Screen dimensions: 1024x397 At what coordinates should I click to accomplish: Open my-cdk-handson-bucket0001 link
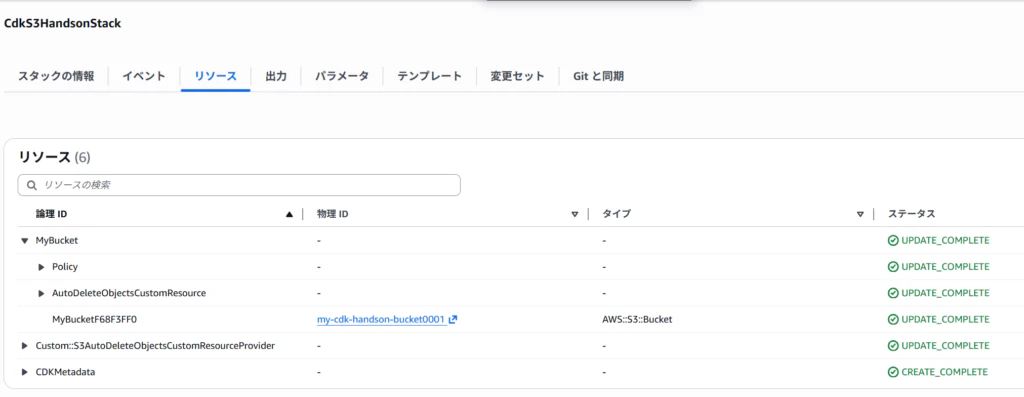coord(381,319)
